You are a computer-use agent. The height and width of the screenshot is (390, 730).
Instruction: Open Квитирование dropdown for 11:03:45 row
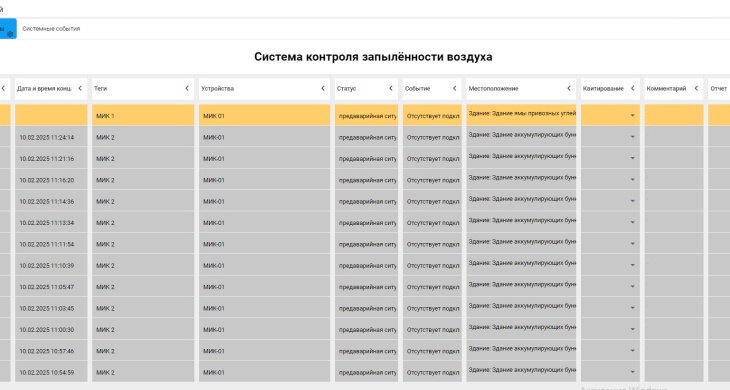[x=633, y=308]
